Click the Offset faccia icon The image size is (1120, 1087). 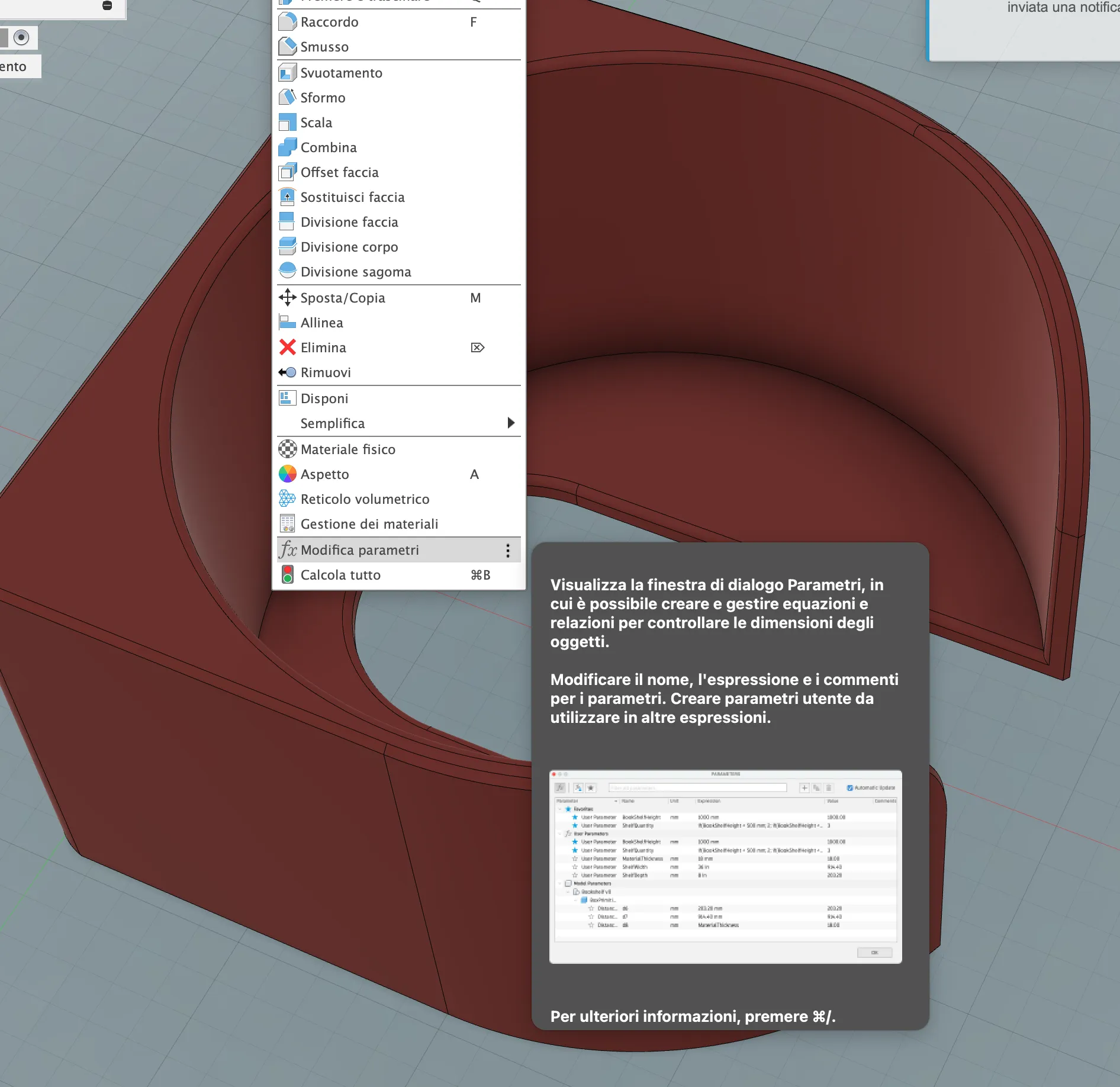[287, 172]
